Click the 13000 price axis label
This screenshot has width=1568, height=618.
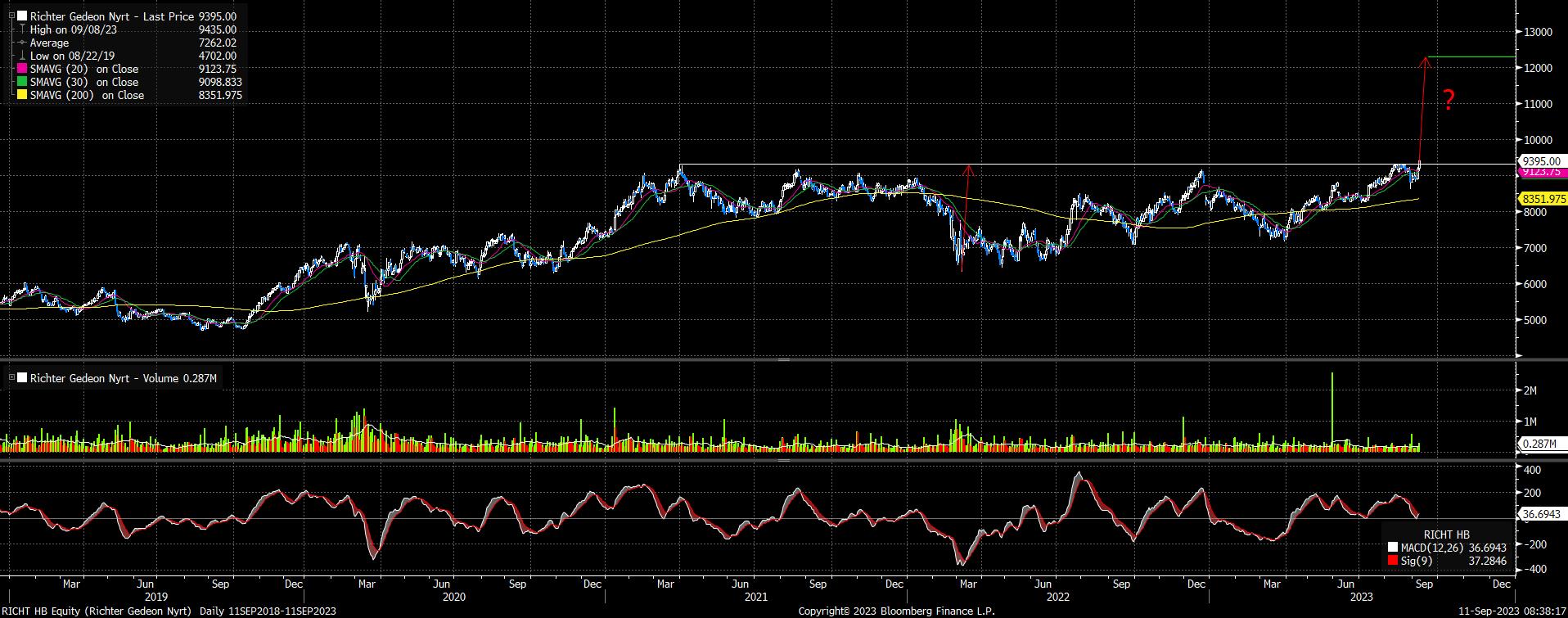pyautogui.click(x=1539, y=32)
